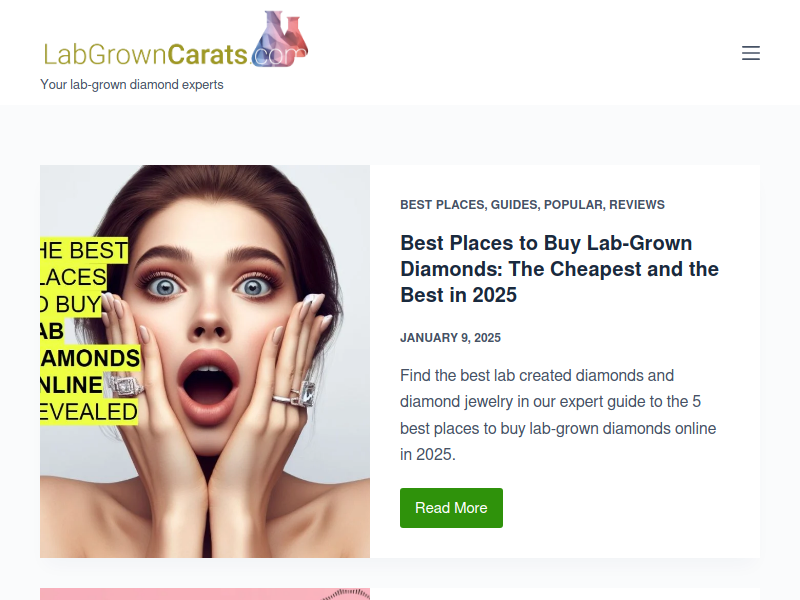The height and width of the screenshot is (600, 800).
Task: Click the Read More button
Action: pyautogui.click(x=451, y=508)
